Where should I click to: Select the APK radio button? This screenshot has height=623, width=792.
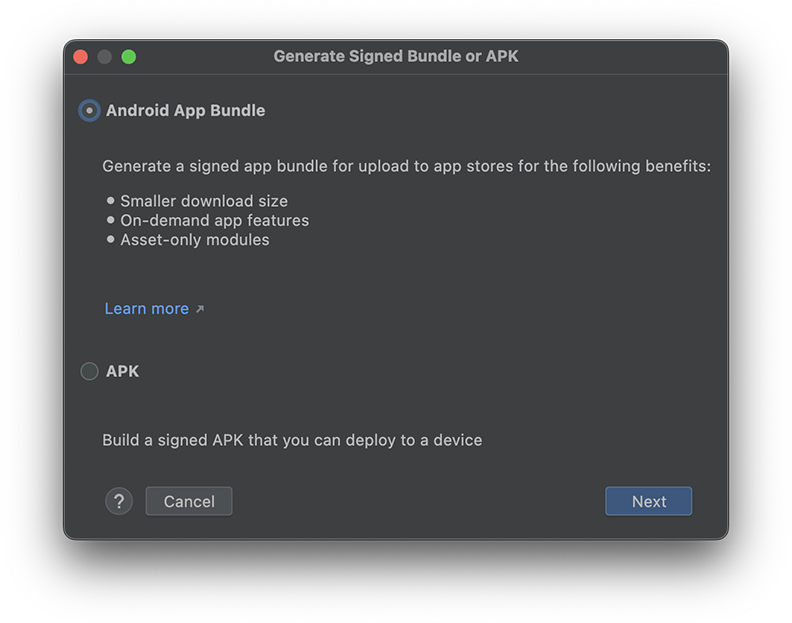pos(89,371)
